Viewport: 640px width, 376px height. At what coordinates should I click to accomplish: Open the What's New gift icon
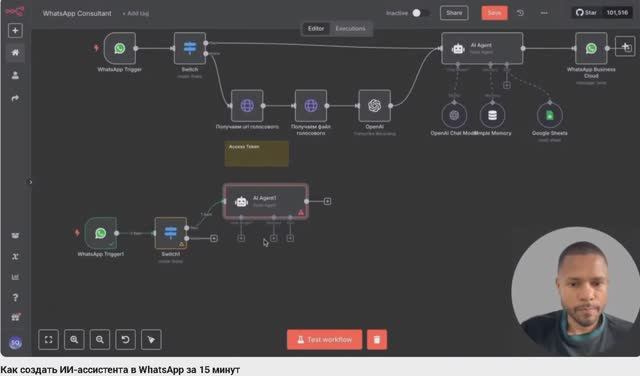coord(15,317)
